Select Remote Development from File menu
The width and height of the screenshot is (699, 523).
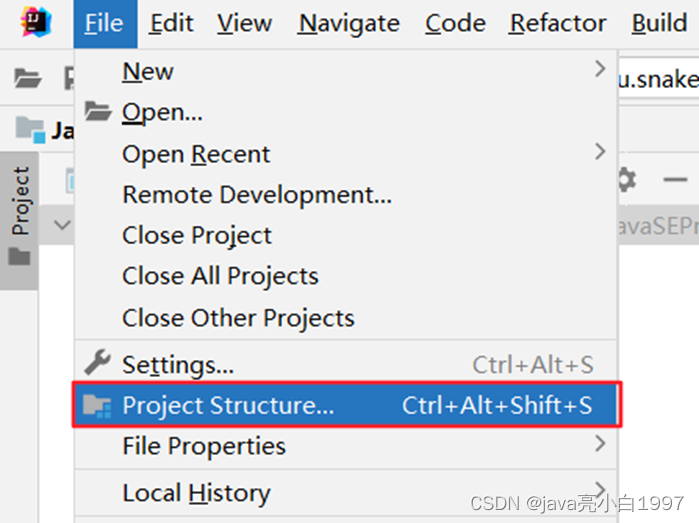pos(256,194)
